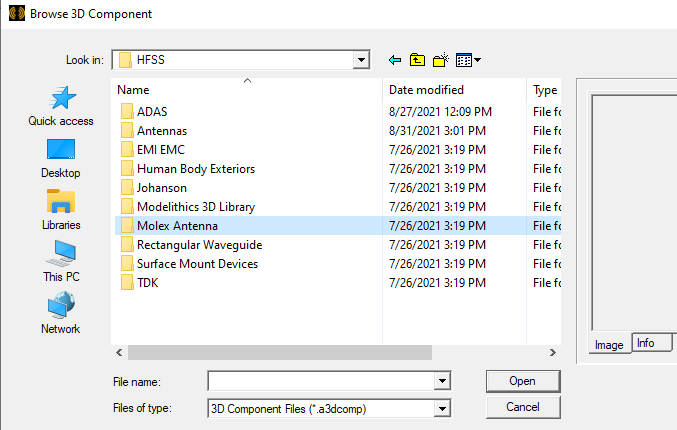Select the Johanson folder name
The width and height of the screenshot is (677, 430).
(162, 187)
